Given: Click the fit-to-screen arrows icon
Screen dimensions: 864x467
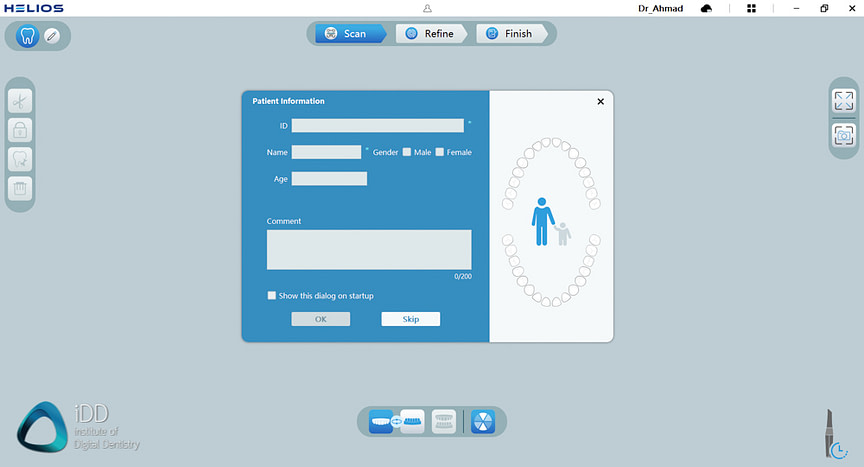Looking at the screenshot, I should pyautogui.click(x=844, y=100).
